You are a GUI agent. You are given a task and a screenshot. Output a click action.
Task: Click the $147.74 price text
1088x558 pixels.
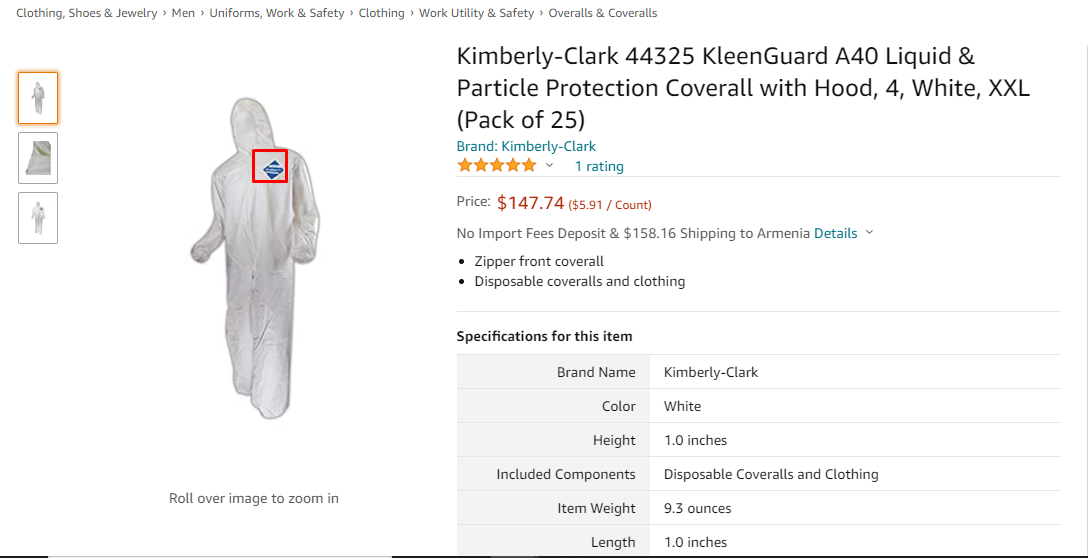[x=531, y=203]
